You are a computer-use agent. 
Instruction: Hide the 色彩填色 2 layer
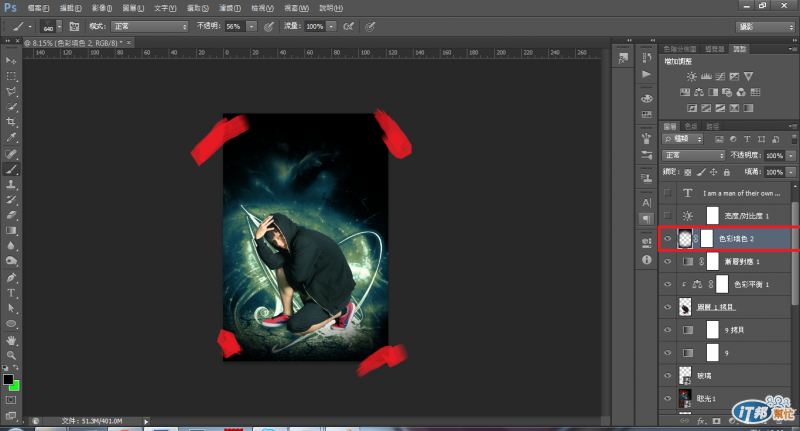667,238
